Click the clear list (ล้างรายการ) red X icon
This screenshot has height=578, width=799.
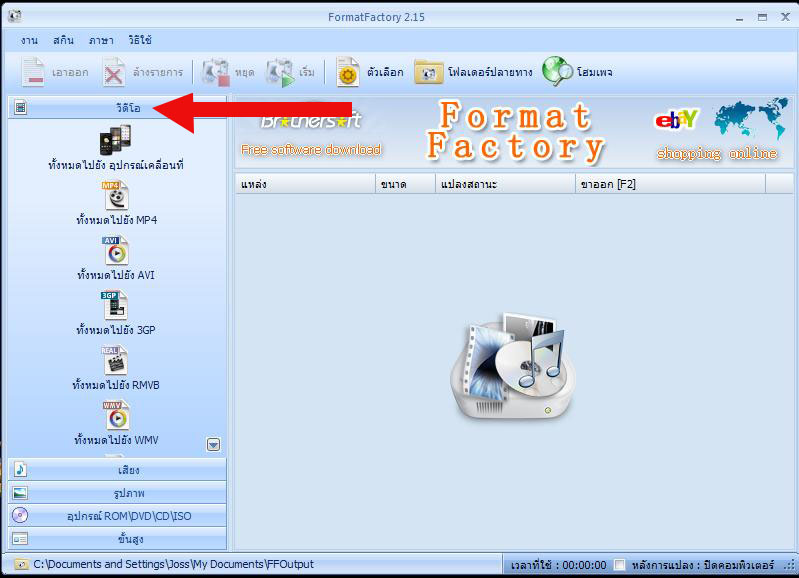(x=113, y=72)
